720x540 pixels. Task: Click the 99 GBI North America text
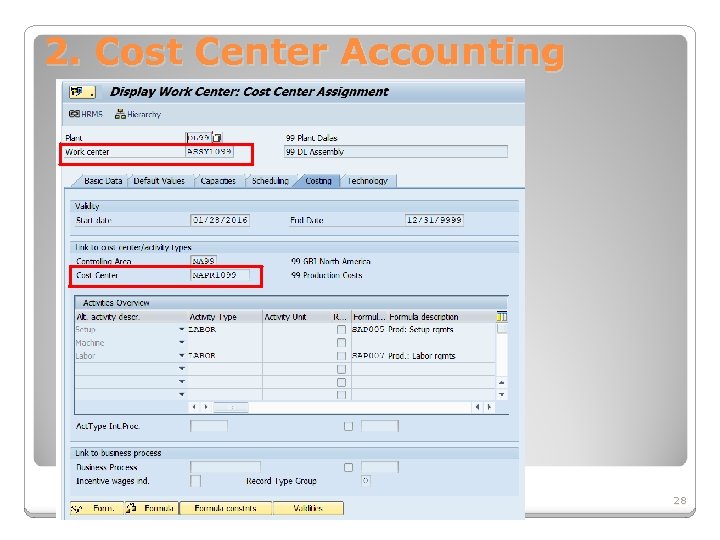pyautogui.click(x=331, y=261)
